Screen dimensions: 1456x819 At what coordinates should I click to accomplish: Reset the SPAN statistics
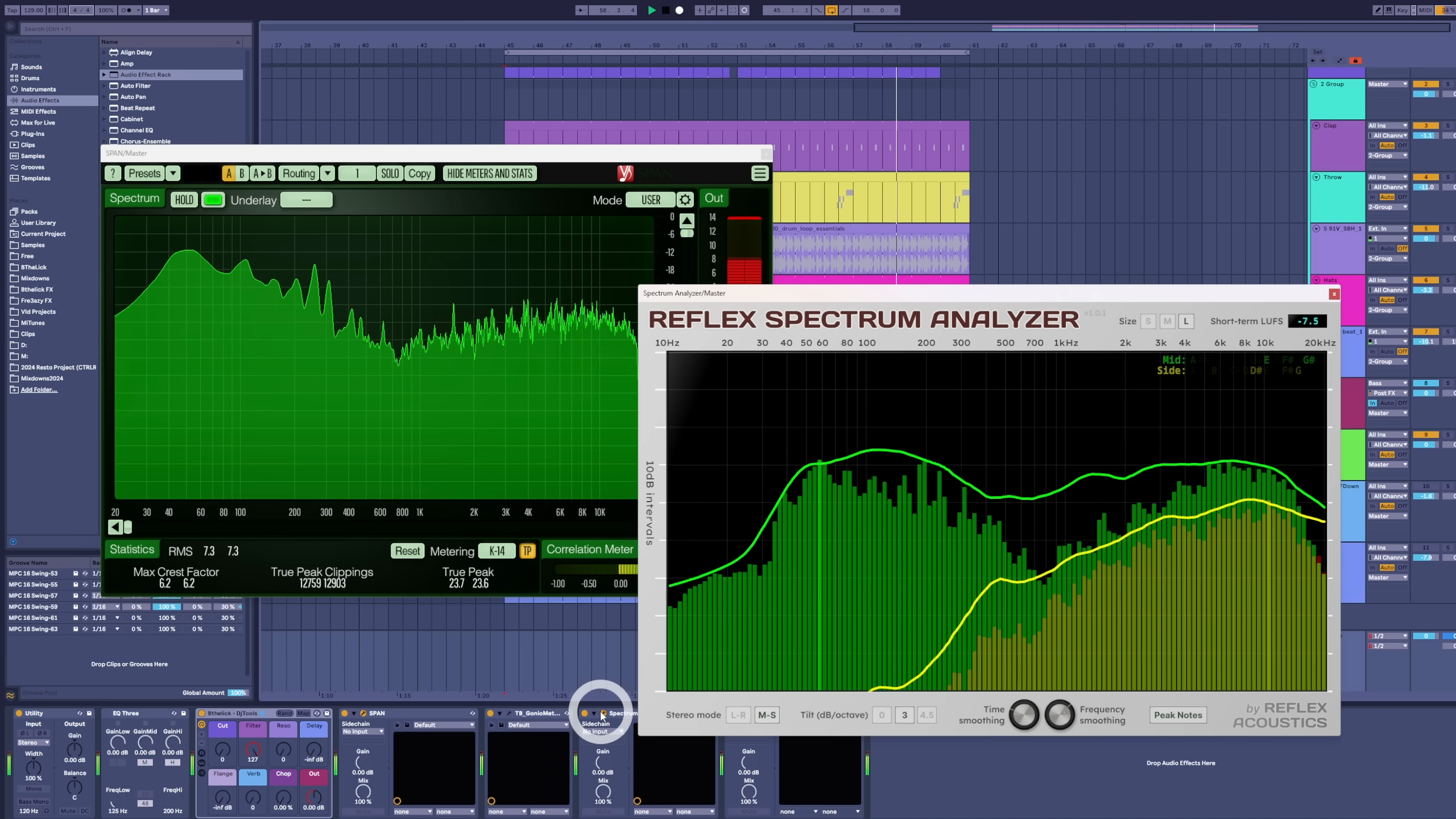tap(407, 551)
